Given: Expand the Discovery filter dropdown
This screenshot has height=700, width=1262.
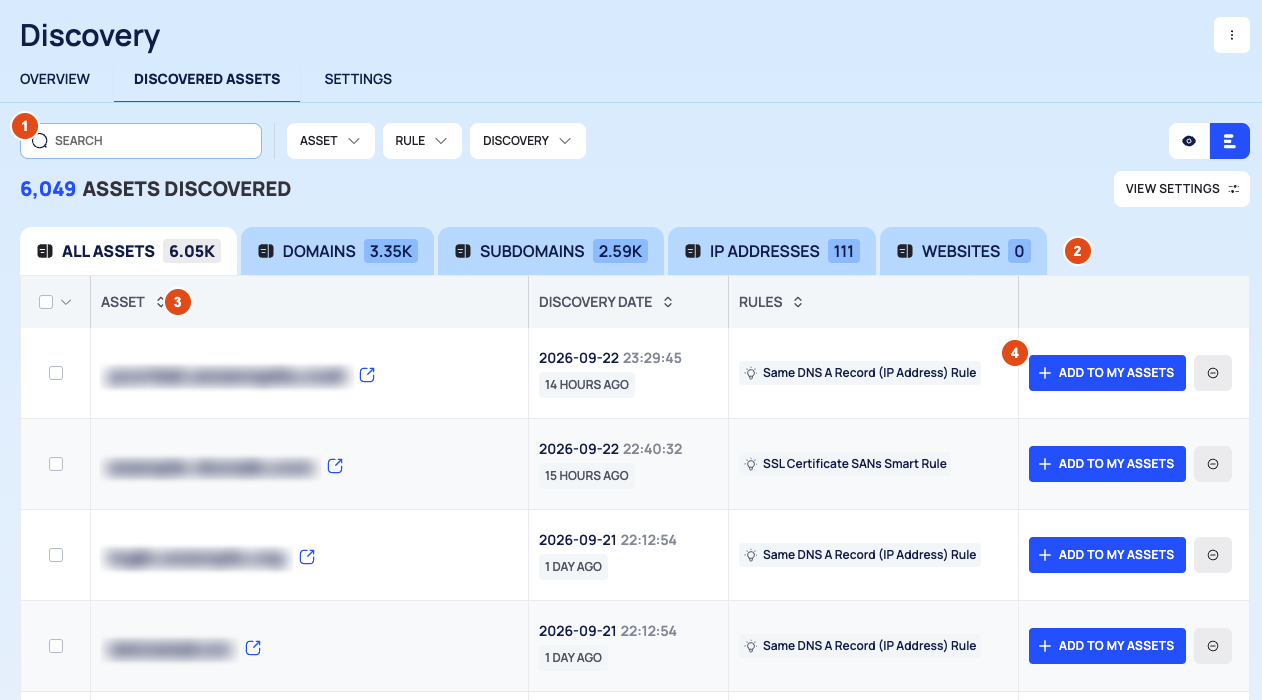Looking at the screenshot, I should [528, 141].
